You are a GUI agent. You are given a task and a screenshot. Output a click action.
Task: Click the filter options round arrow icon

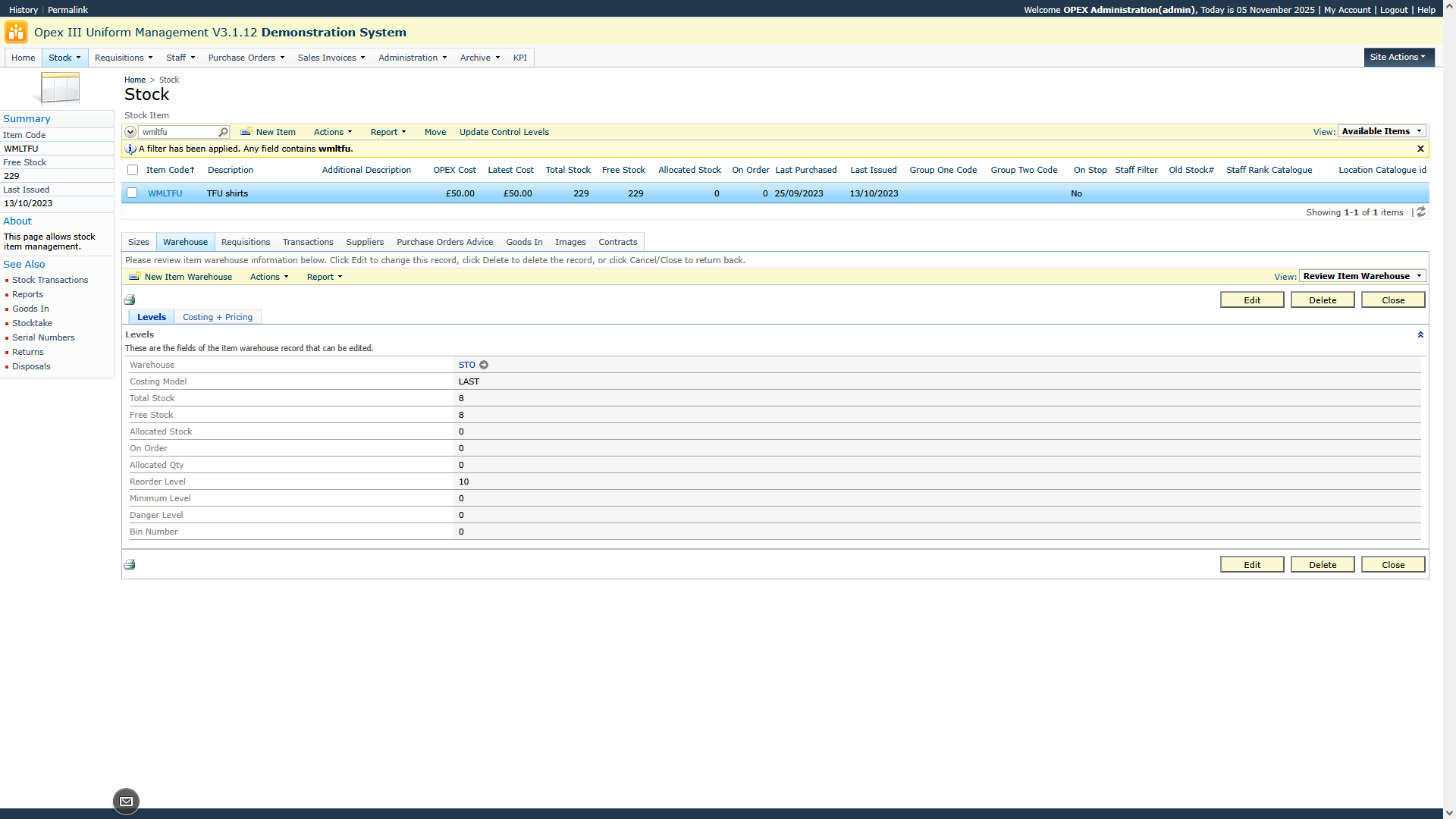click(130, 132)
